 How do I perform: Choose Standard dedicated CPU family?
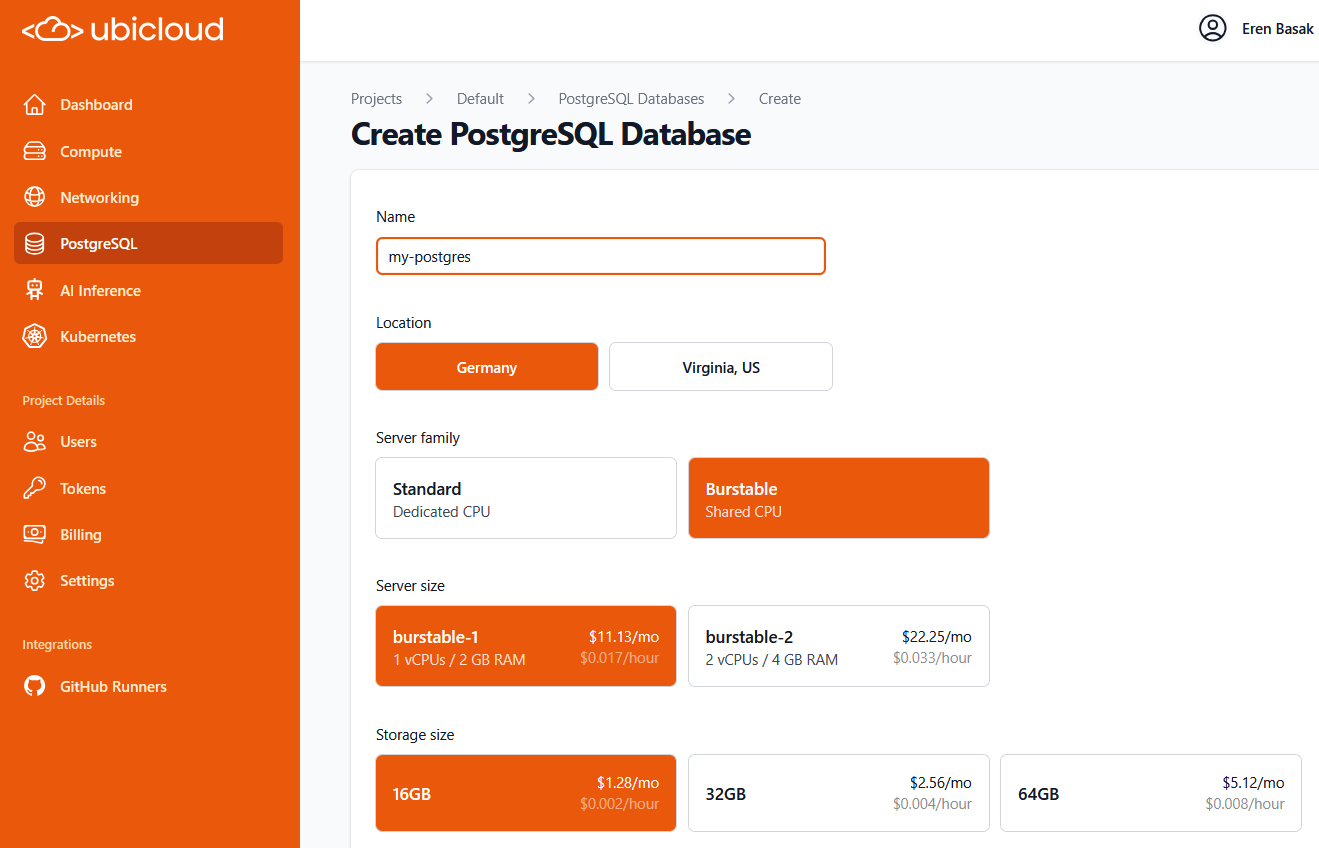tap(526, 498)
